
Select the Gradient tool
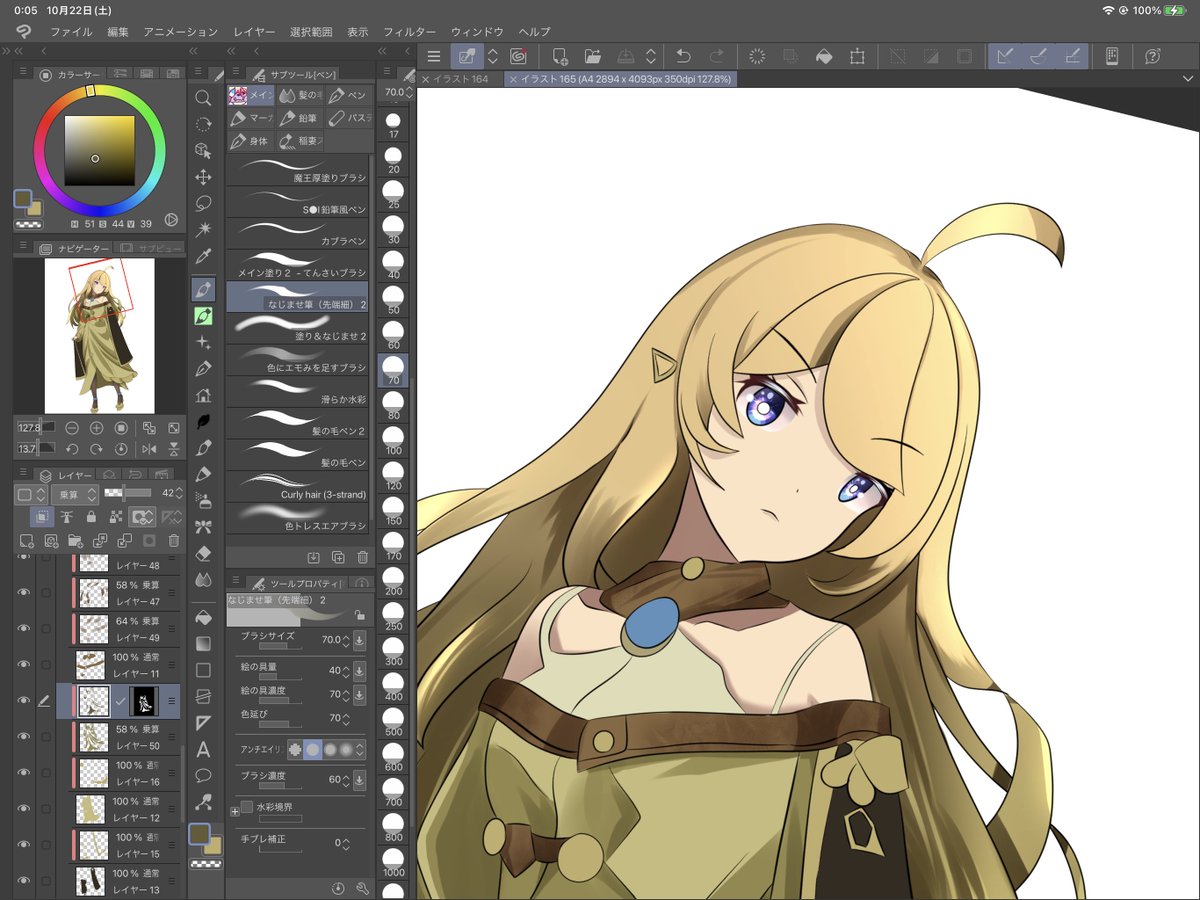pyautogui.click(x=203, y=643)
